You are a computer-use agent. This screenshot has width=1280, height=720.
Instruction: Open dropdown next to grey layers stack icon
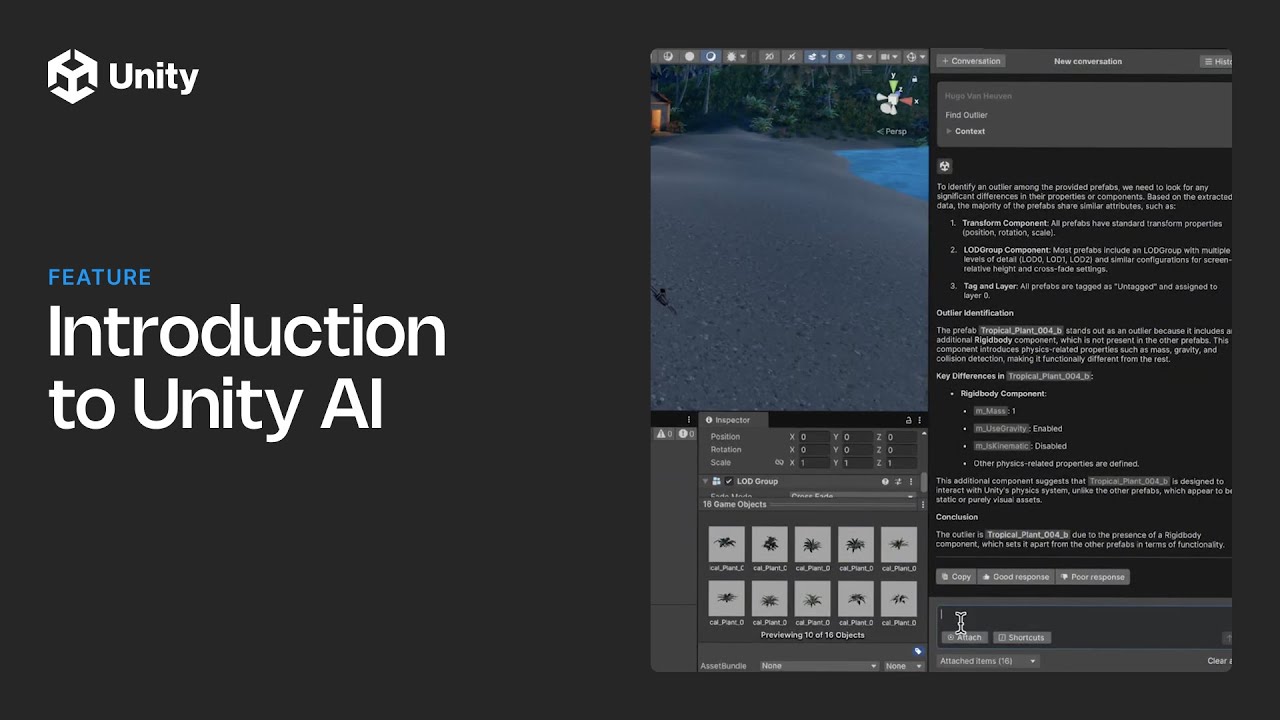coord(870,57)
